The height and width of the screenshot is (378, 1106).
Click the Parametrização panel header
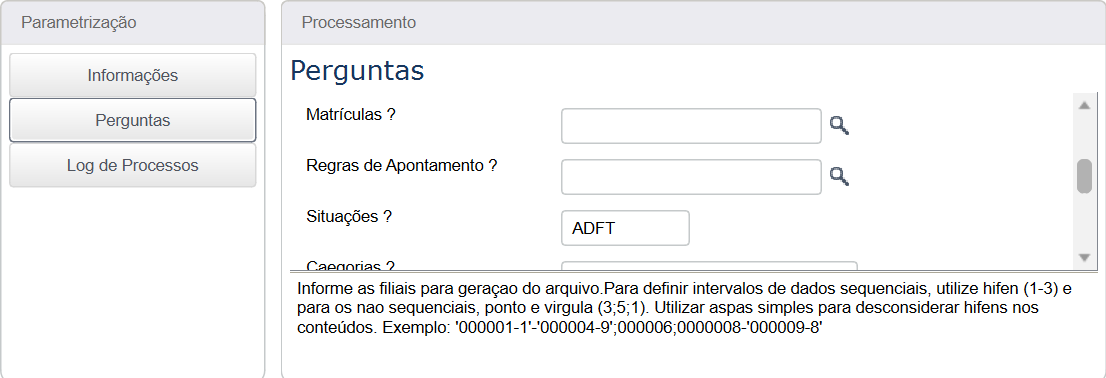(133, 23)
